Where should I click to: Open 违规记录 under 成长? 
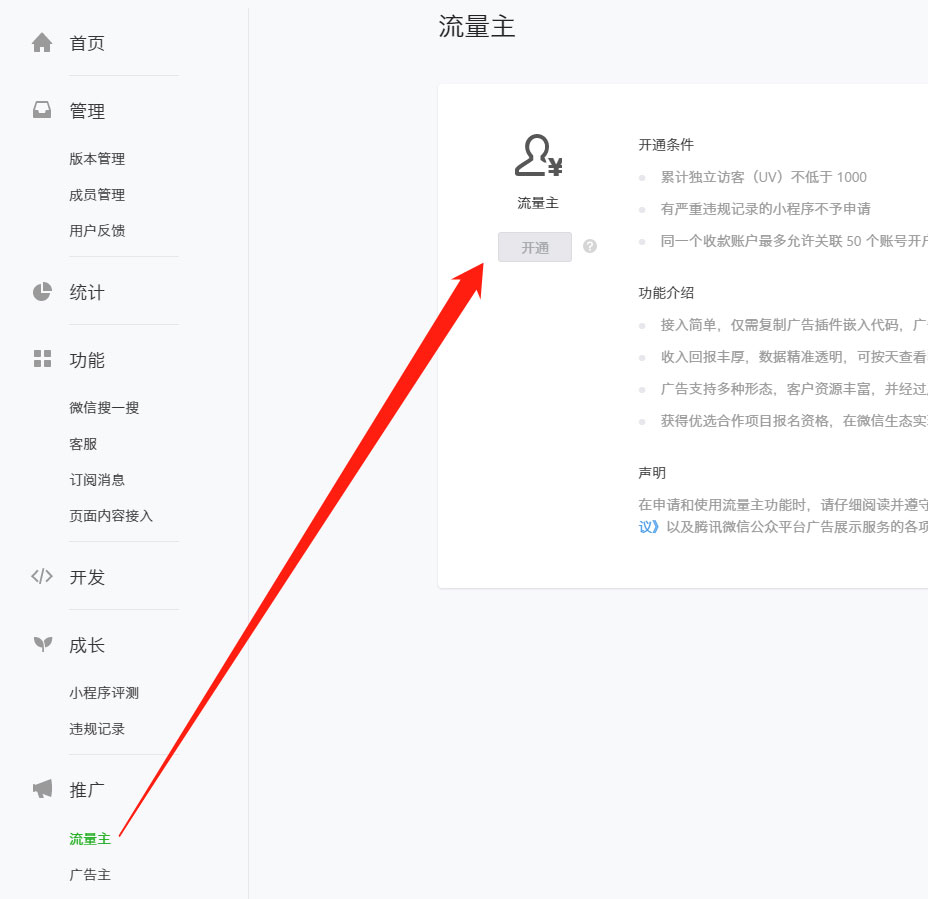[95, 728]
